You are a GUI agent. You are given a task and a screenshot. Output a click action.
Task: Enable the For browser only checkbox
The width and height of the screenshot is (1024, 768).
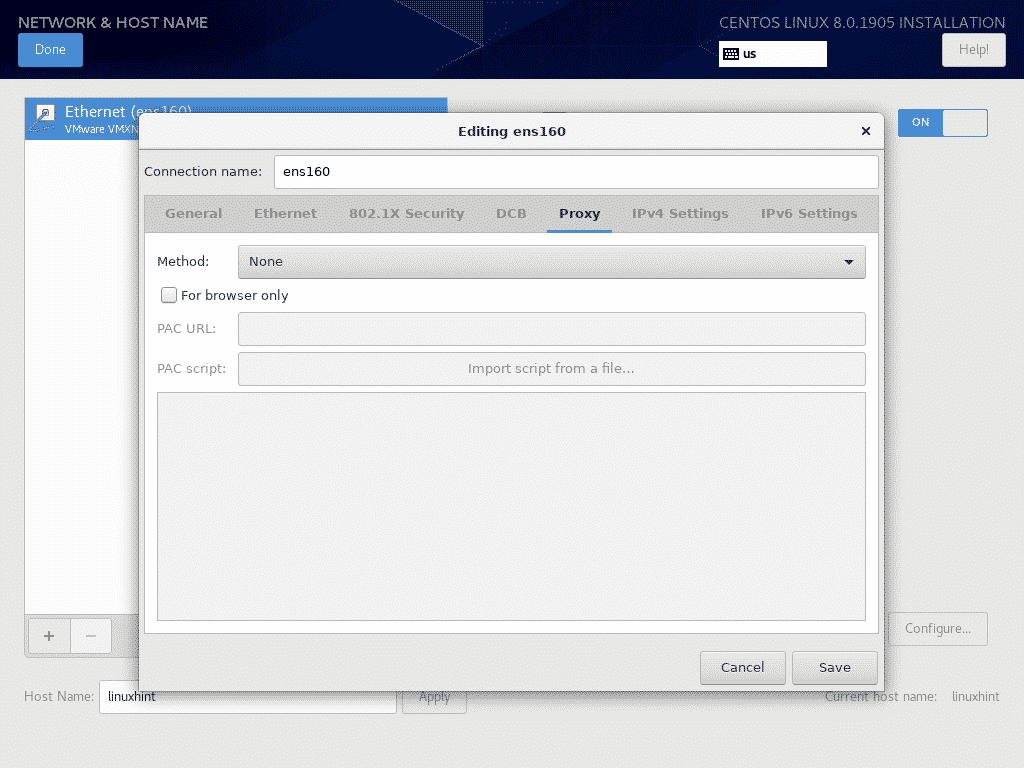point(170,295)
